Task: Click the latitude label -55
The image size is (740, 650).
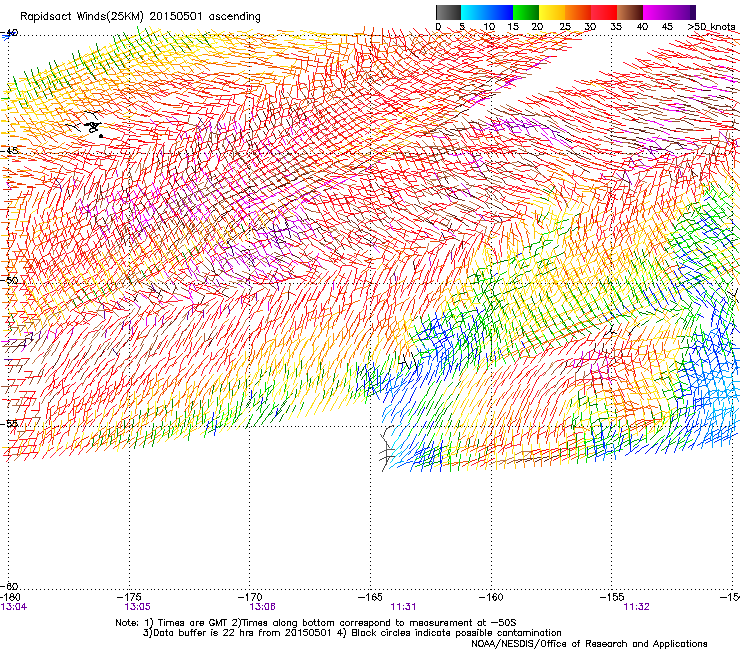Action: pos(9,424)
